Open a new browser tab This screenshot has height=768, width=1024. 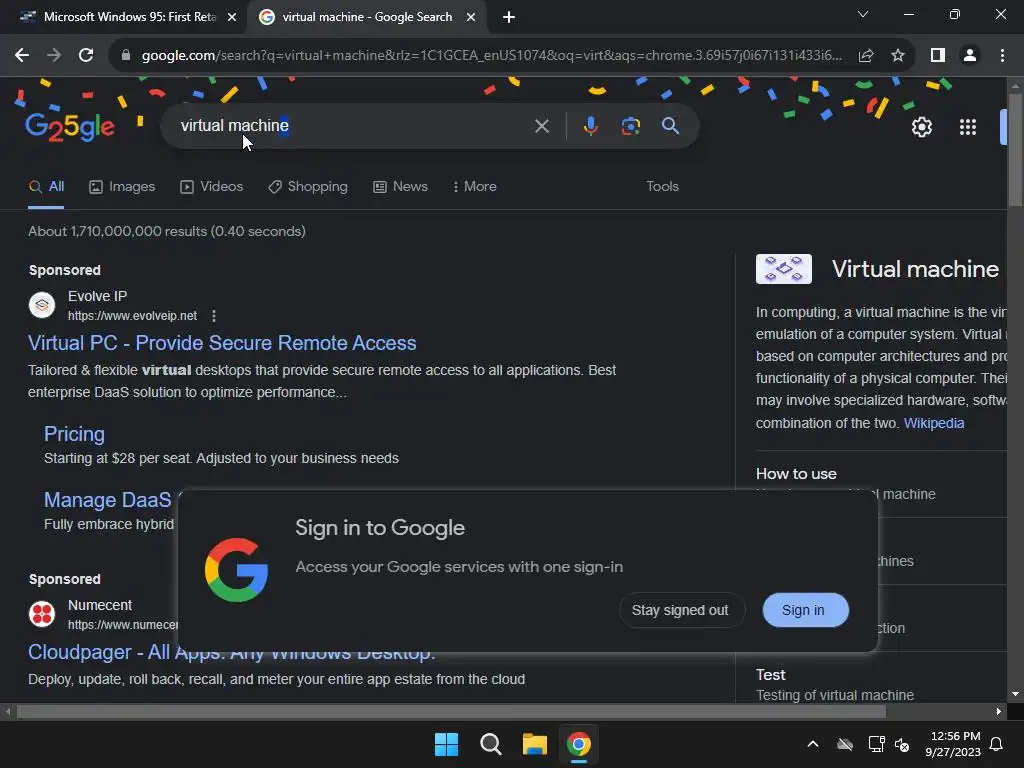tap(509, 18)
